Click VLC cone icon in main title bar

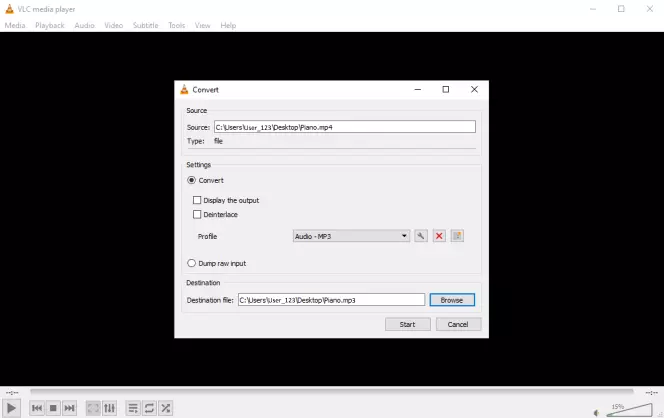[9, 9]
